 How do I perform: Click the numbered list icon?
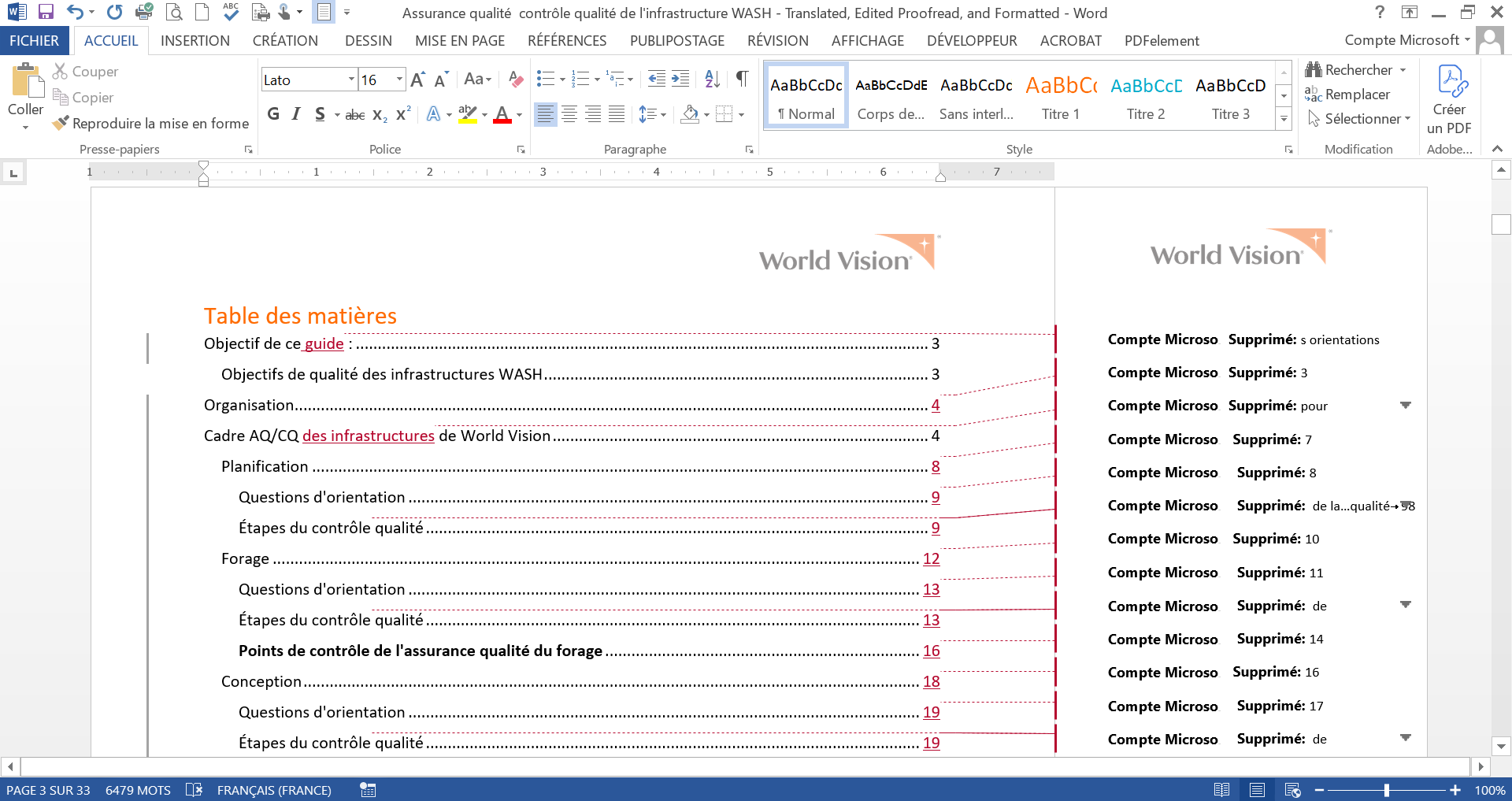[x=580, y=79]
